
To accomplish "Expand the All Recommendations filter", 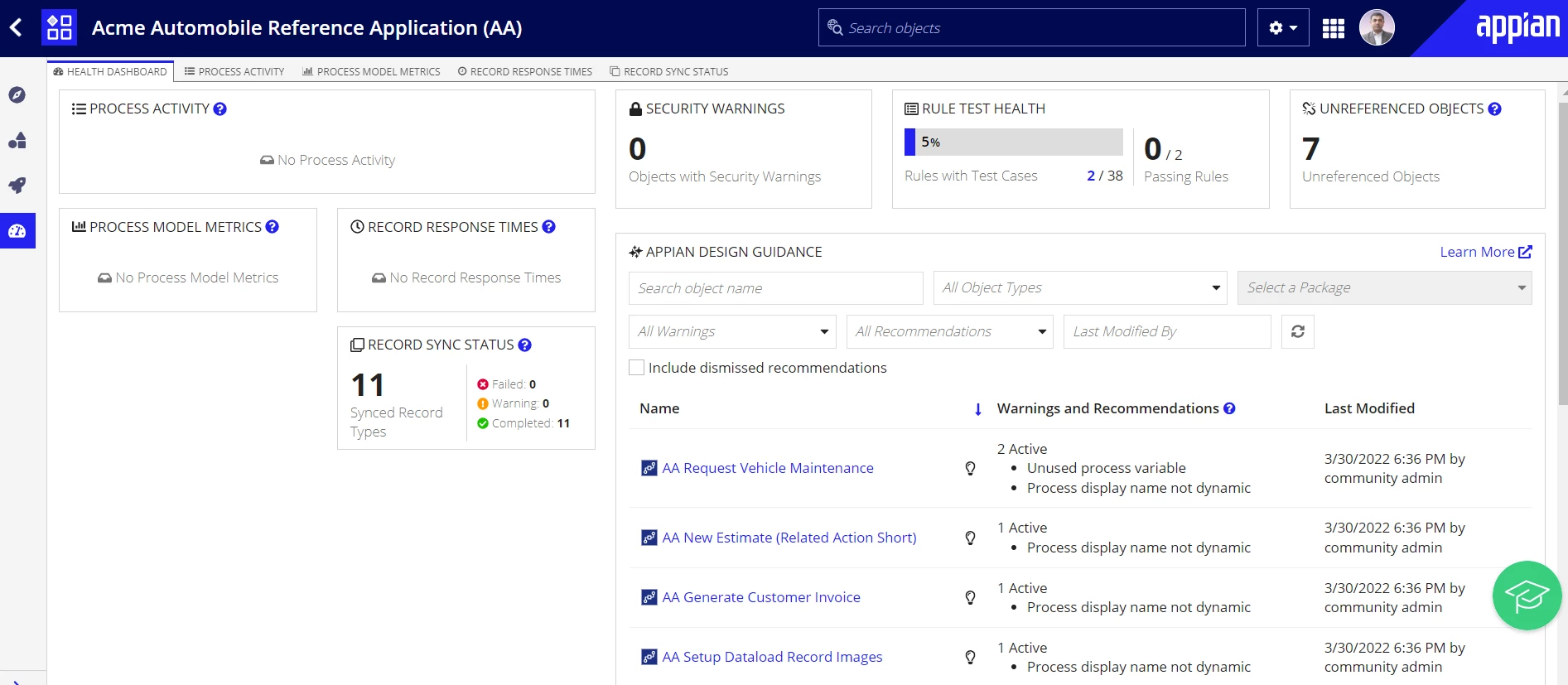I will 950,331.
